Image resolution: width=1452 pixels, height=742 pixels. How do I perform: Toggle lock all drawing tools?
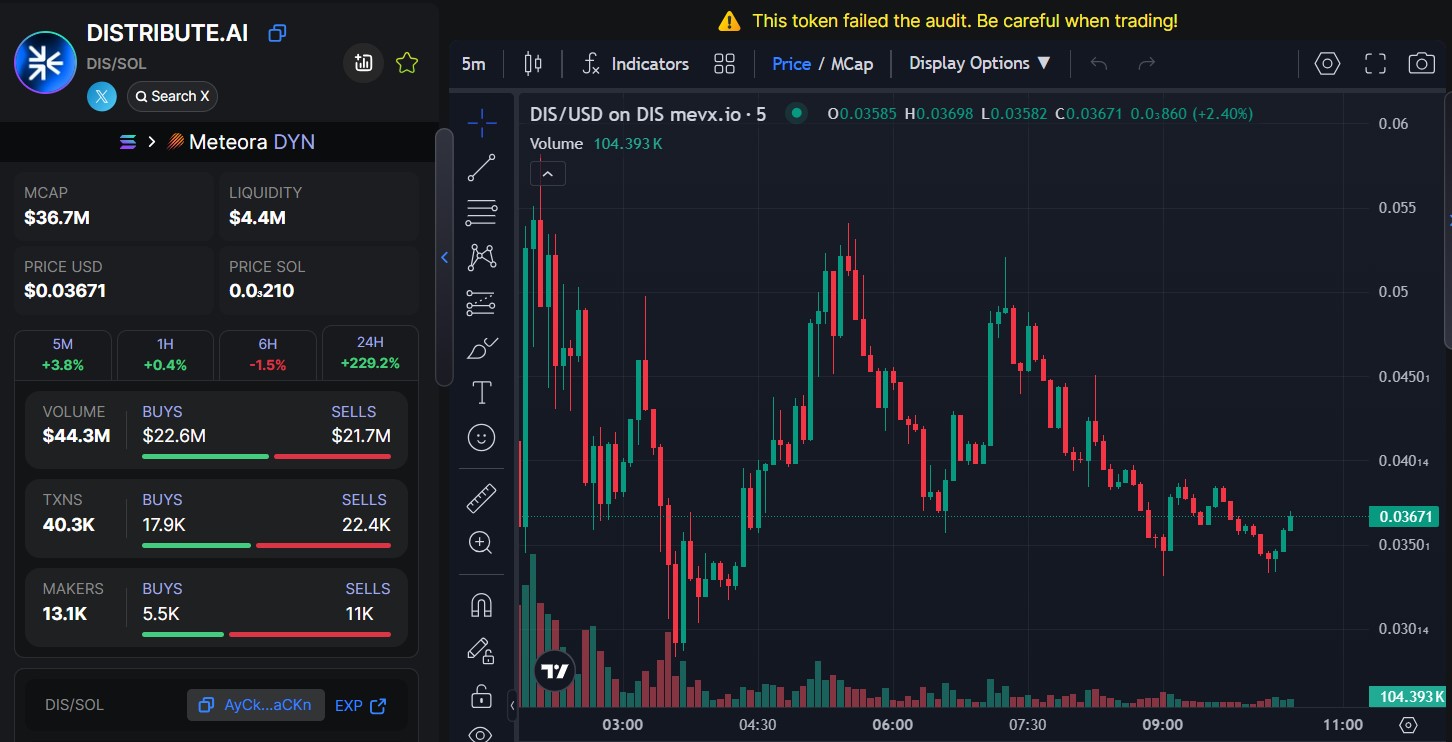click(x=482, y=696)
